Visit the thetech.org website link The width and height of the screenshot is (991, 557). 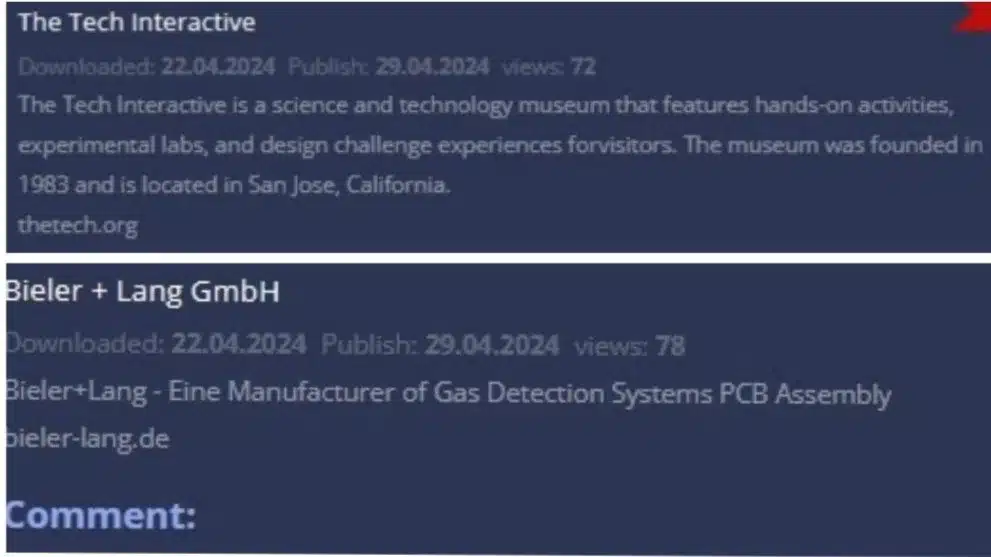pyautogui.click(x=77, y=225)
